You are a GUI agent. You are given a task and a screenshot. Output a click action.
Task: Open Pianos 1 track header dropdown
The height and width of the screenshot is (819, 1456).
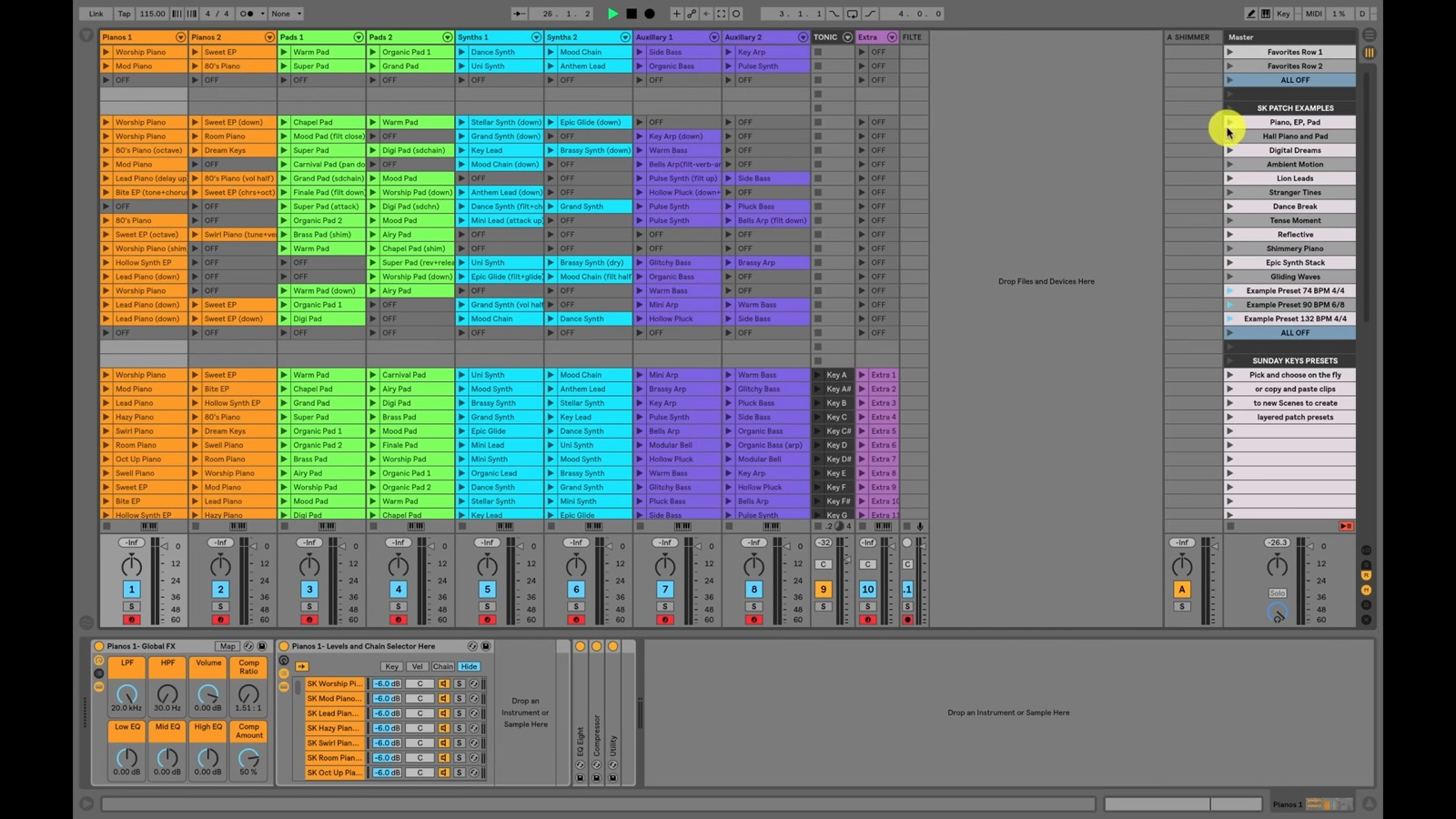pyautogui.click(x=180, y=37)
